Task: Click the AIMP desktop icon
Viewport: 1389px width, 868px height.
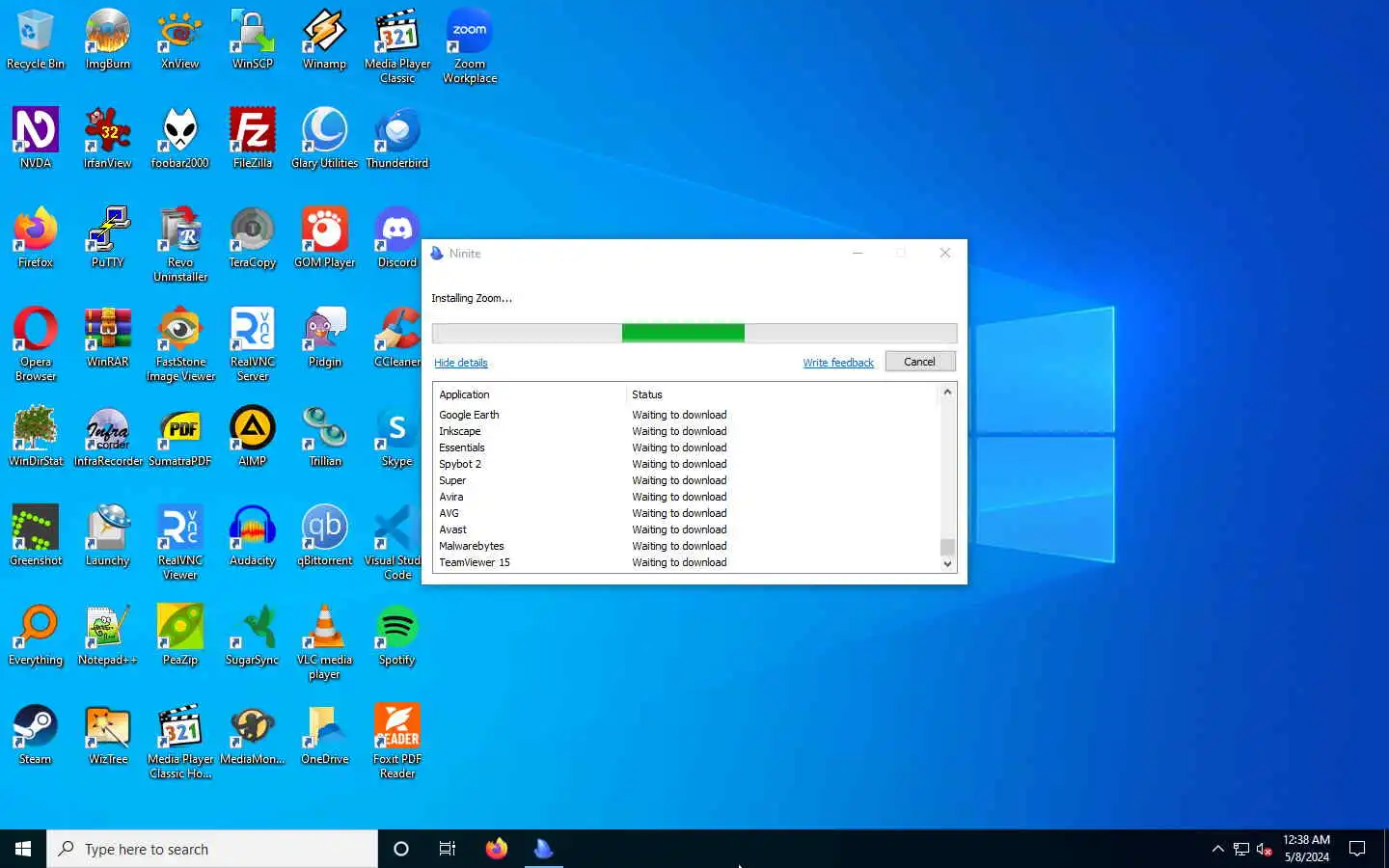Action: coord(252,436)
